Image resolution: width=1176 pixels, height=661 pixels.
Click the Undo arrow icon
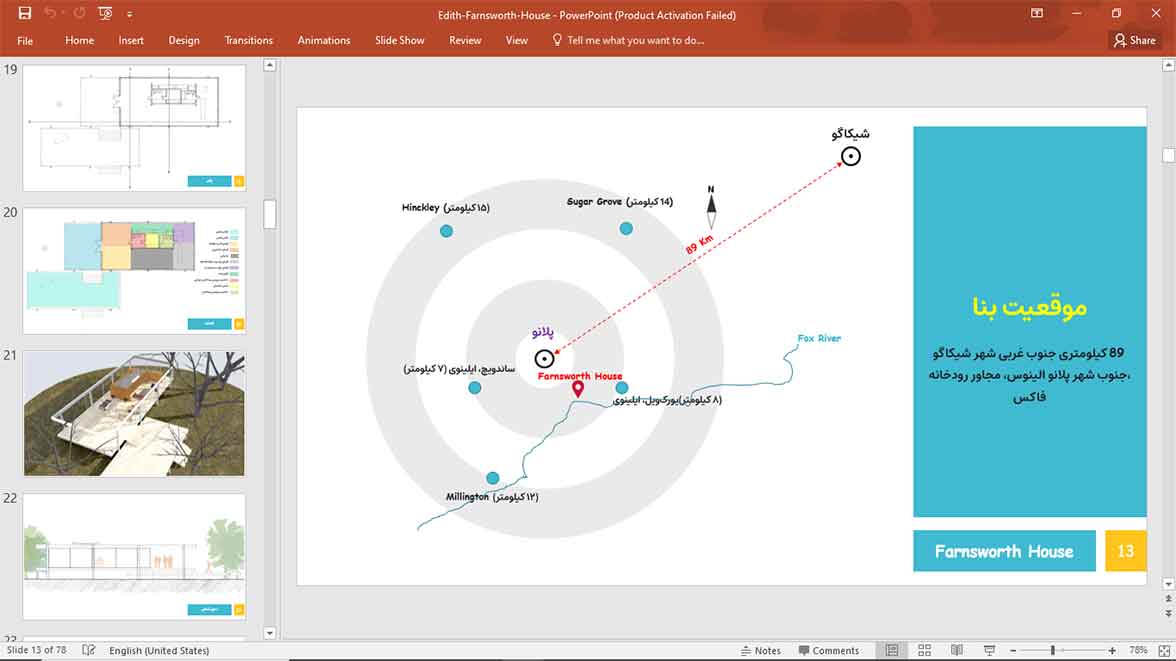50,13
